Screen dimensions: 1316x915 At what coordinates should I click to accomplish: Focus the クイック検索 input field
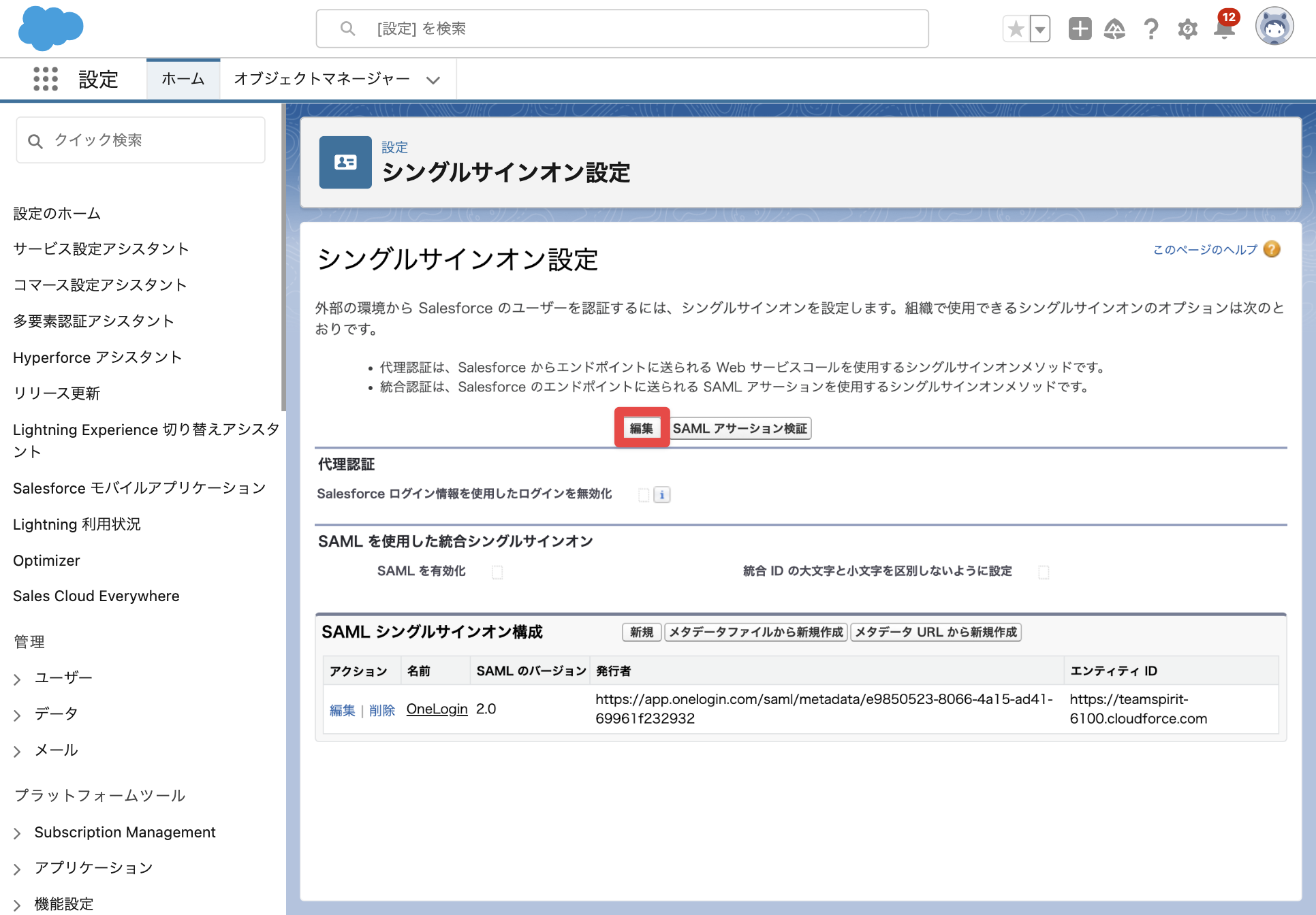(141, 140)
